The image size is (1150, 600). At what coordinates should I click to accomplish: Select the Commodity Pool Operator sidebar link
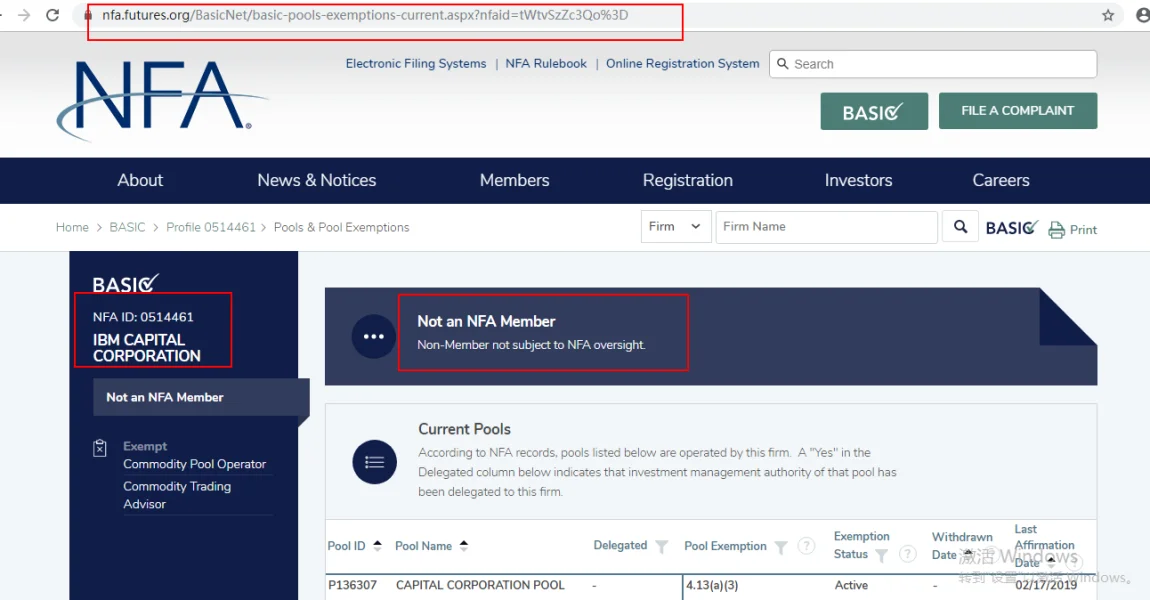coord(194,464)
